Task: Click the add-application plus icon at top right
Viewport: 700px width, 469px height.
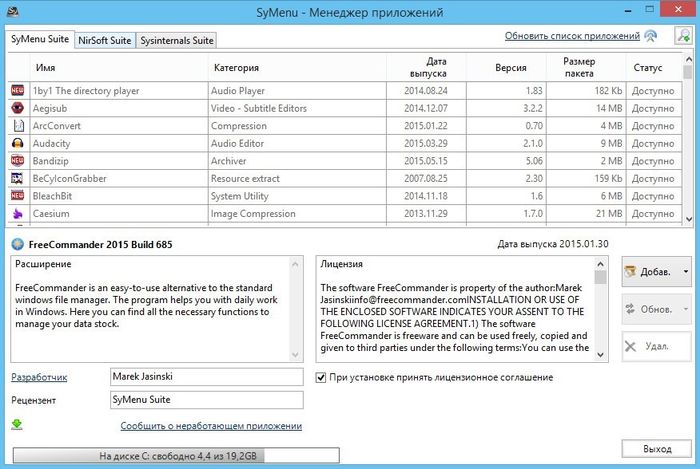Action: tap(683, 37)
